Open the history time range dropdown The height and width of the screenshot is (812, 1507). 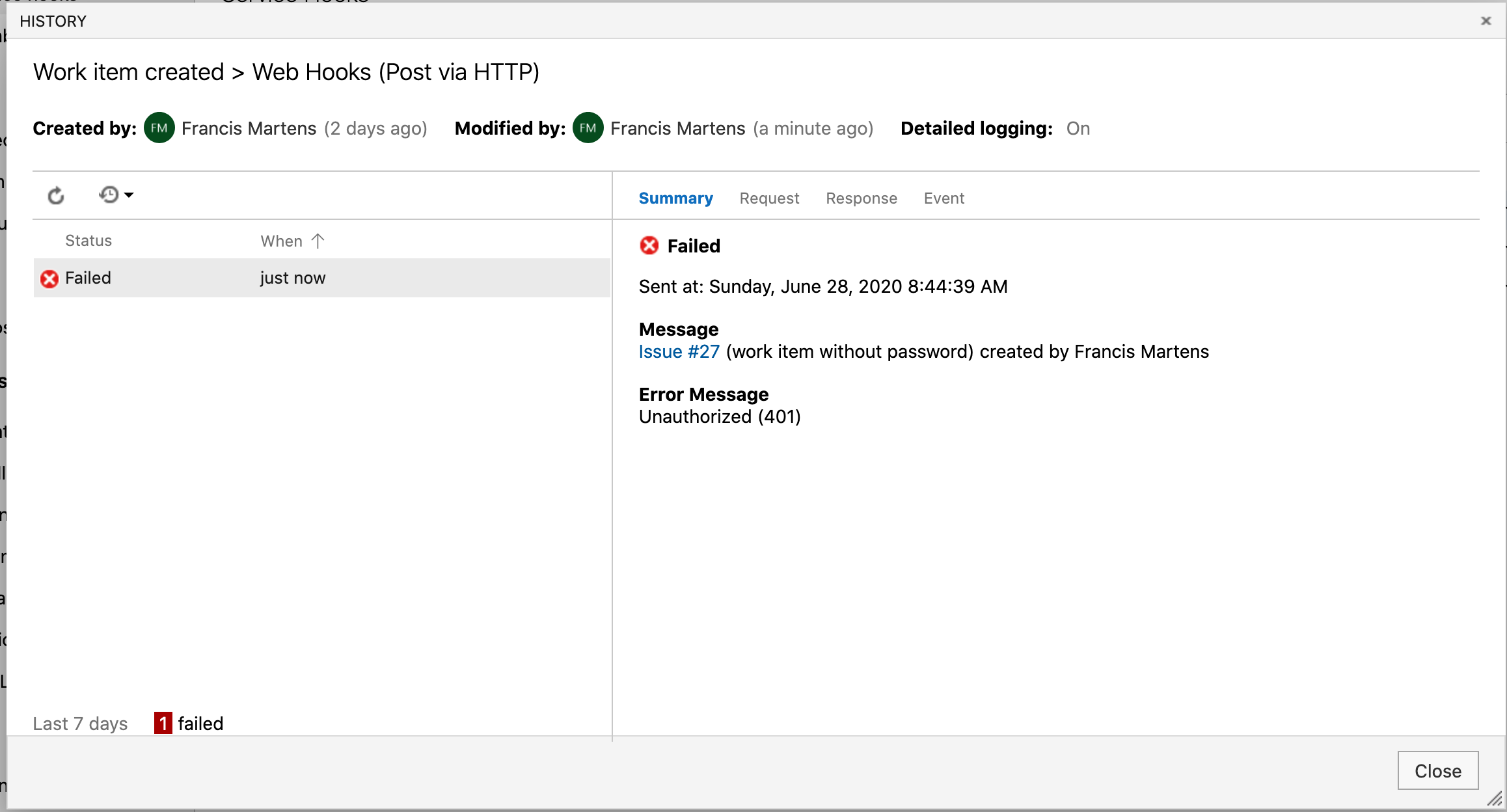tap(116, 195)
